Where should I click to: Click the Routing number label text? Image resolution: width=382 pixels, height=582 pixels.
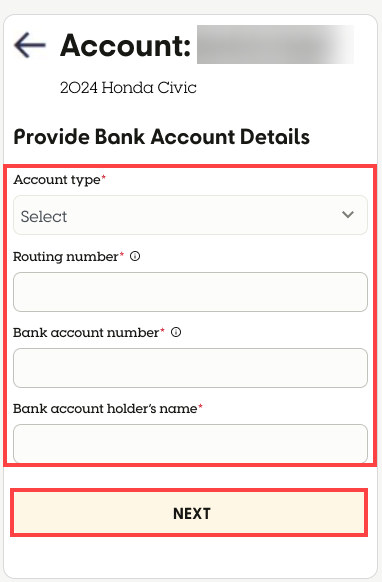(x=66, y=257)
